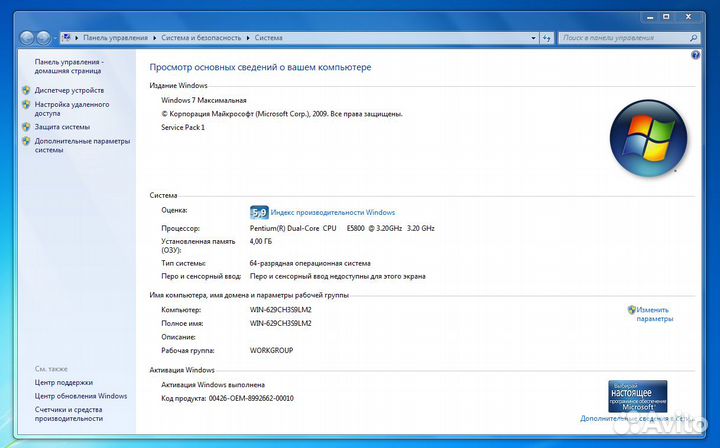This screenshot has width=720, height=448.
Task: Open Настройка удаленного доступа link
Action: point(72,109)
